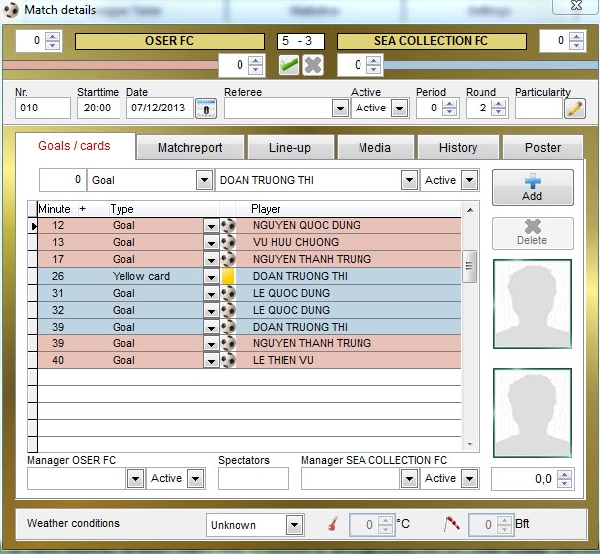Click the lower player photo placeholder
600x554 pixels.
click(x=533, y=413)
